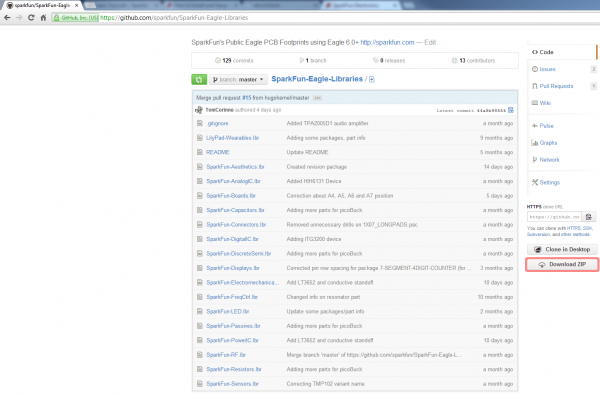Open SparkFun-Displays.lbr file

click(233, 268)
